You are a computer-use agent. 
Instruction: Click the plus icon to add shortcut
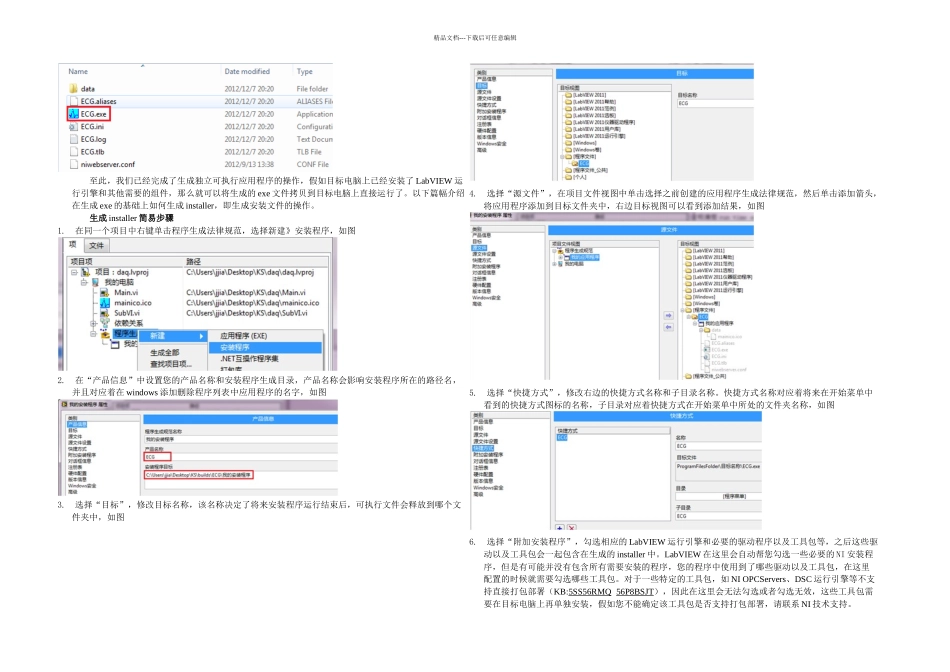[x=560, y=528]
